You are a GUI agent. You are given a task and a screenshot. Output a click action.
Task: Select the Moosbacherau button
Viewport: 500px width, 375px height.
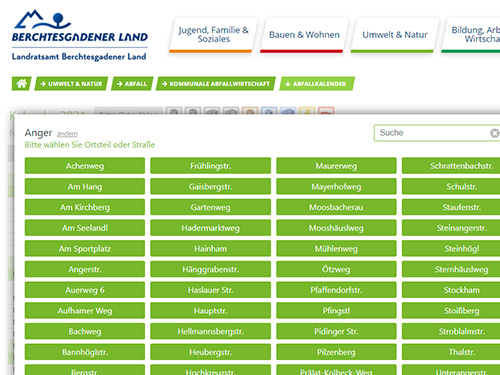336,207
